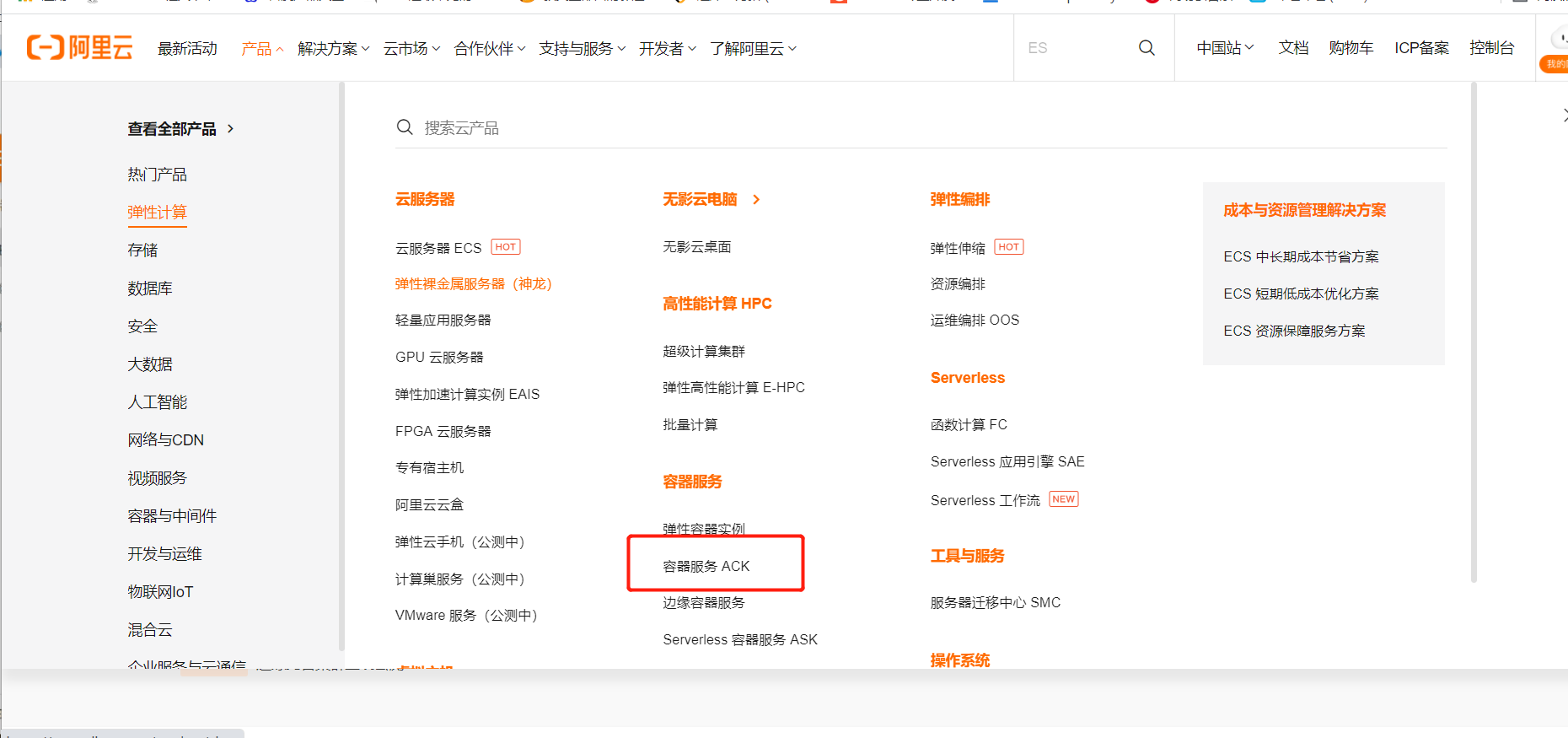The image size is (1568, 738).
Task: Open 云服务器 ECS product
Action: [438, 248]
